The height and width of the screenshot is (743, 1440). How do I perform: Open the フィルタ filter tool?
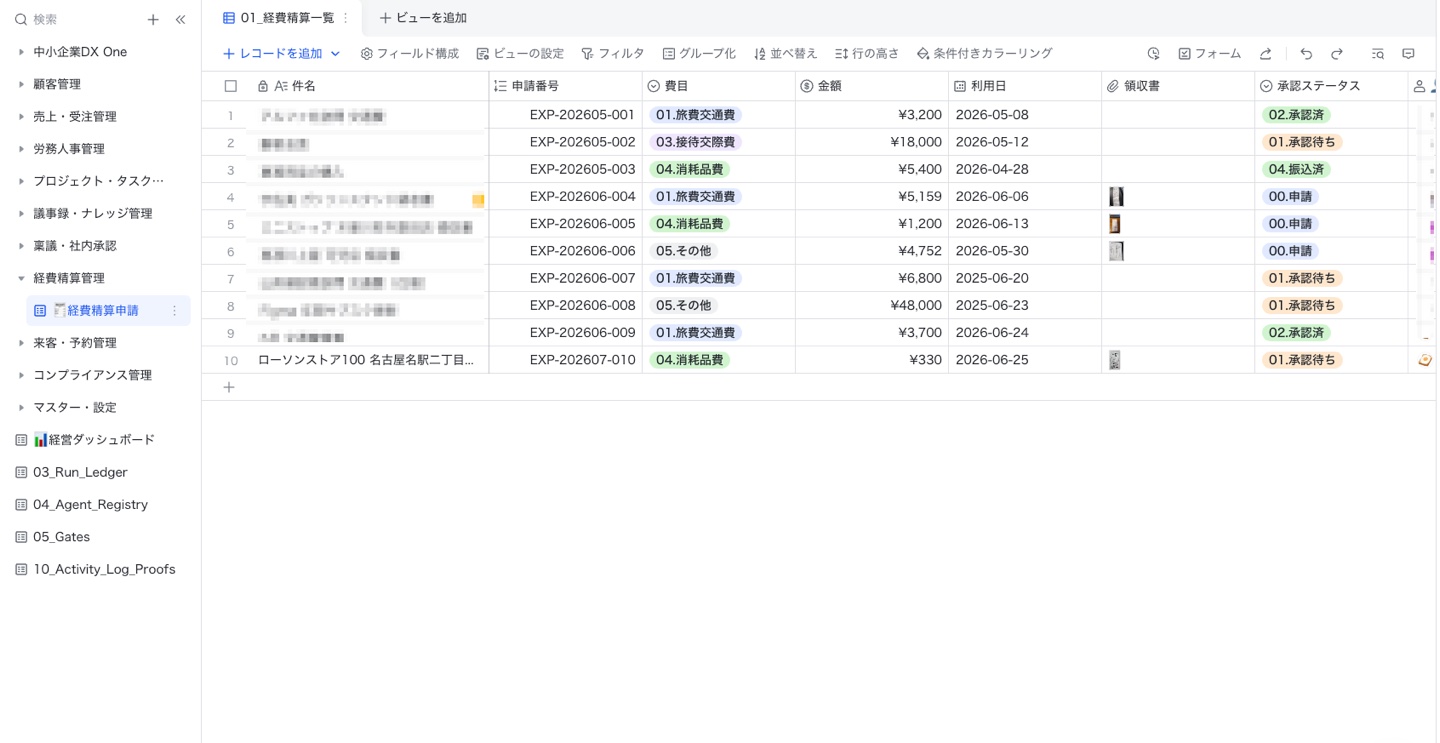click(613, 54)
